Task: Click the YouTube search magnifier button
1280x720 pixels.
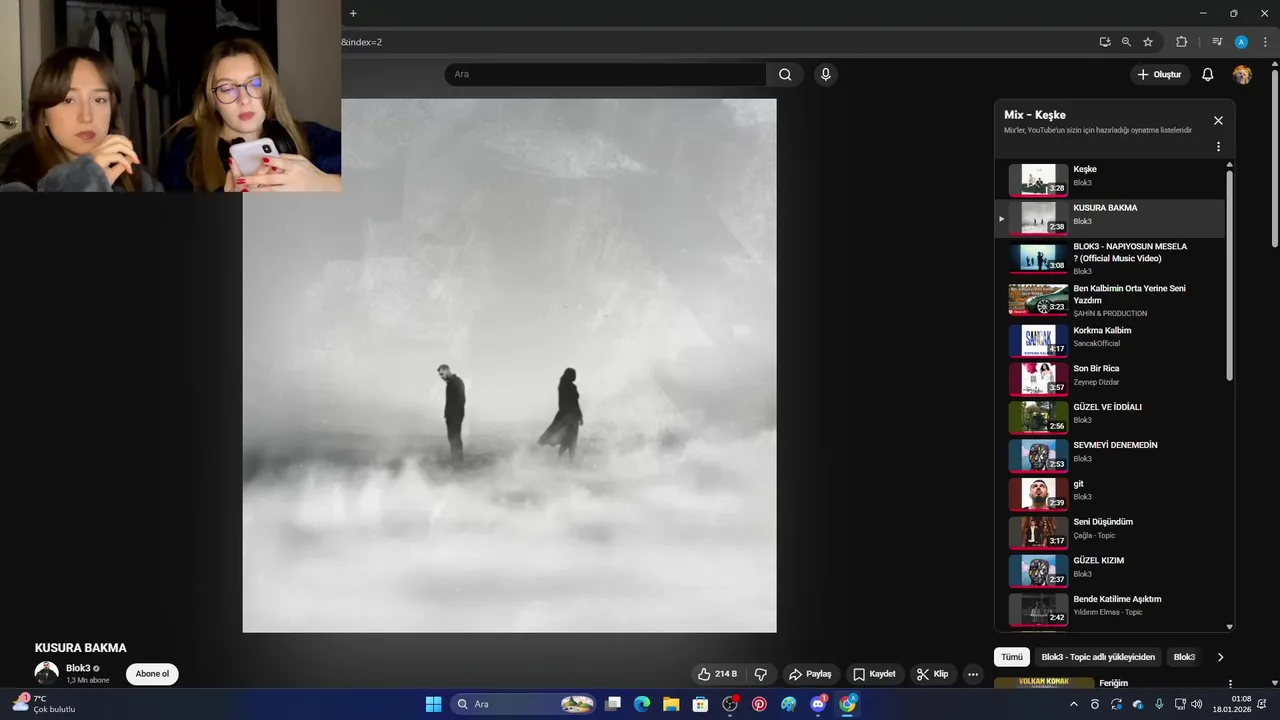Action: click(785, 74)
